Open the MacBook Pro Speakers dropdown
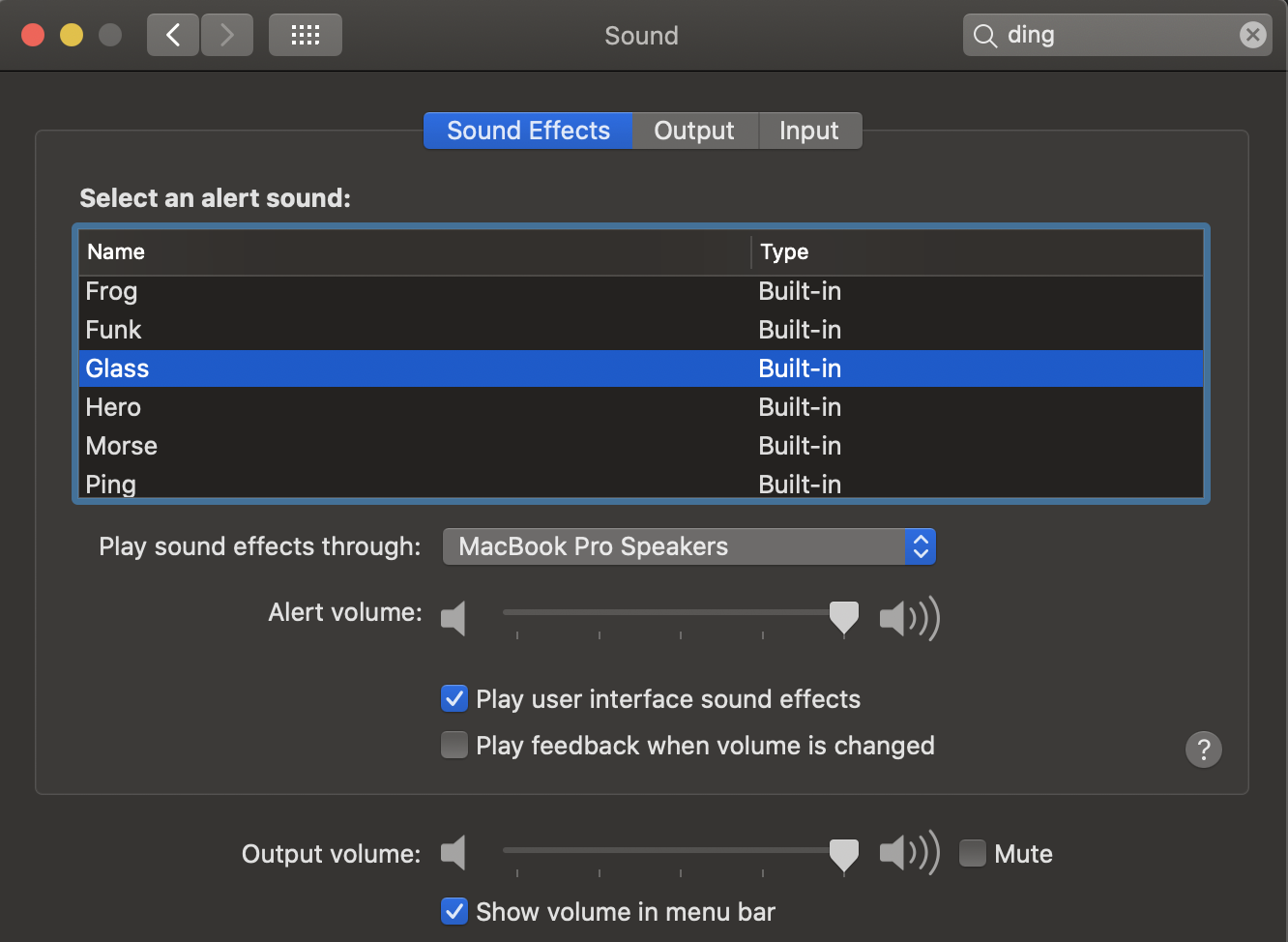The height and width of the screenshot is (942, 1288). pos(688,547)
